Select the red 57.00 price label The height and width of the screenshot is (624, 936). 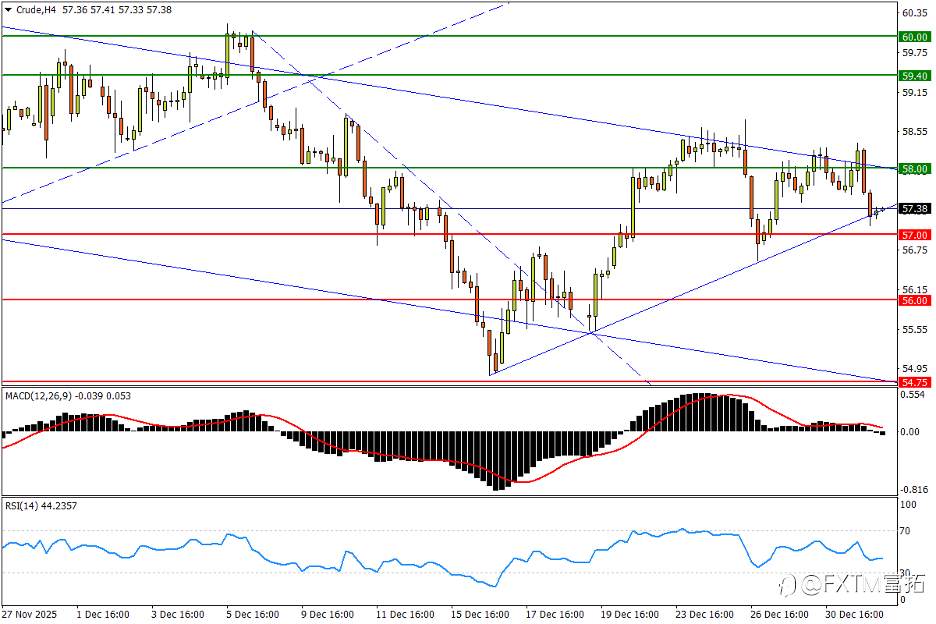pyautogui.click(x=915, y=235)
